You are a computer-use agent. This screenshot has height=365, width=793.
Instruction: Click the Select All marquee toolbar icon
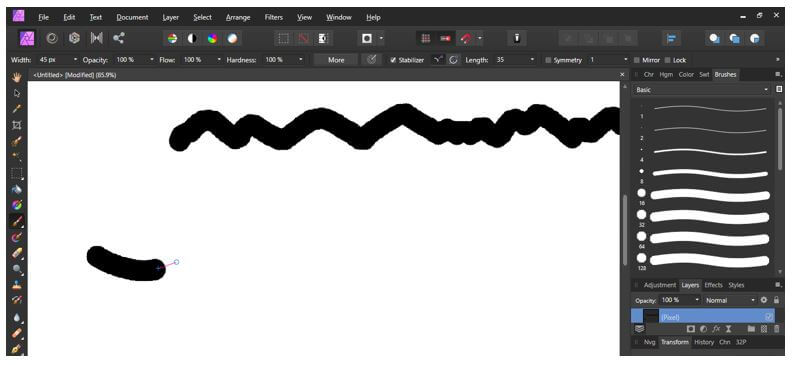pos(284,38)
